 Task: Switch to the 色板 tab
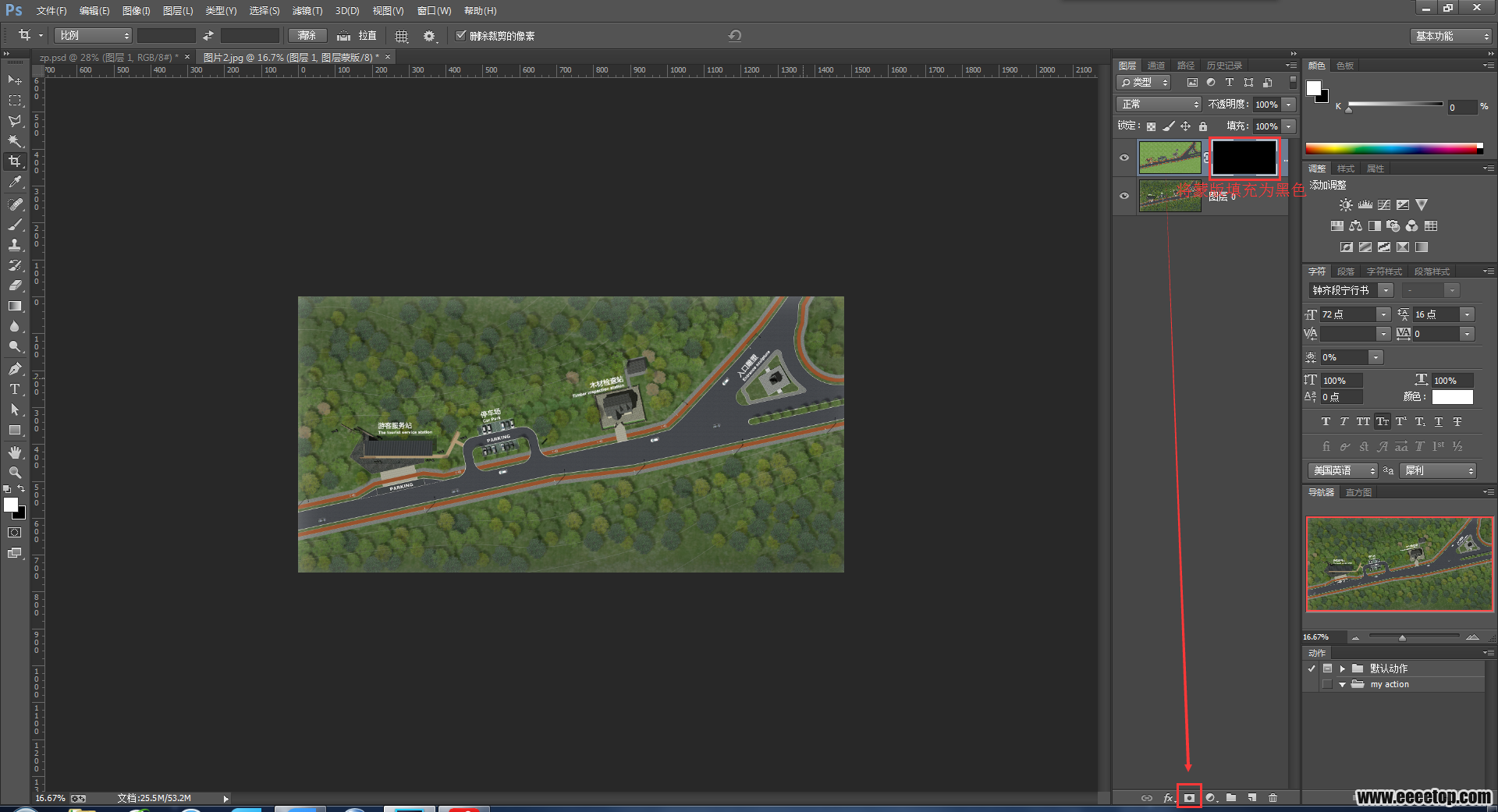coord(1345,66)
